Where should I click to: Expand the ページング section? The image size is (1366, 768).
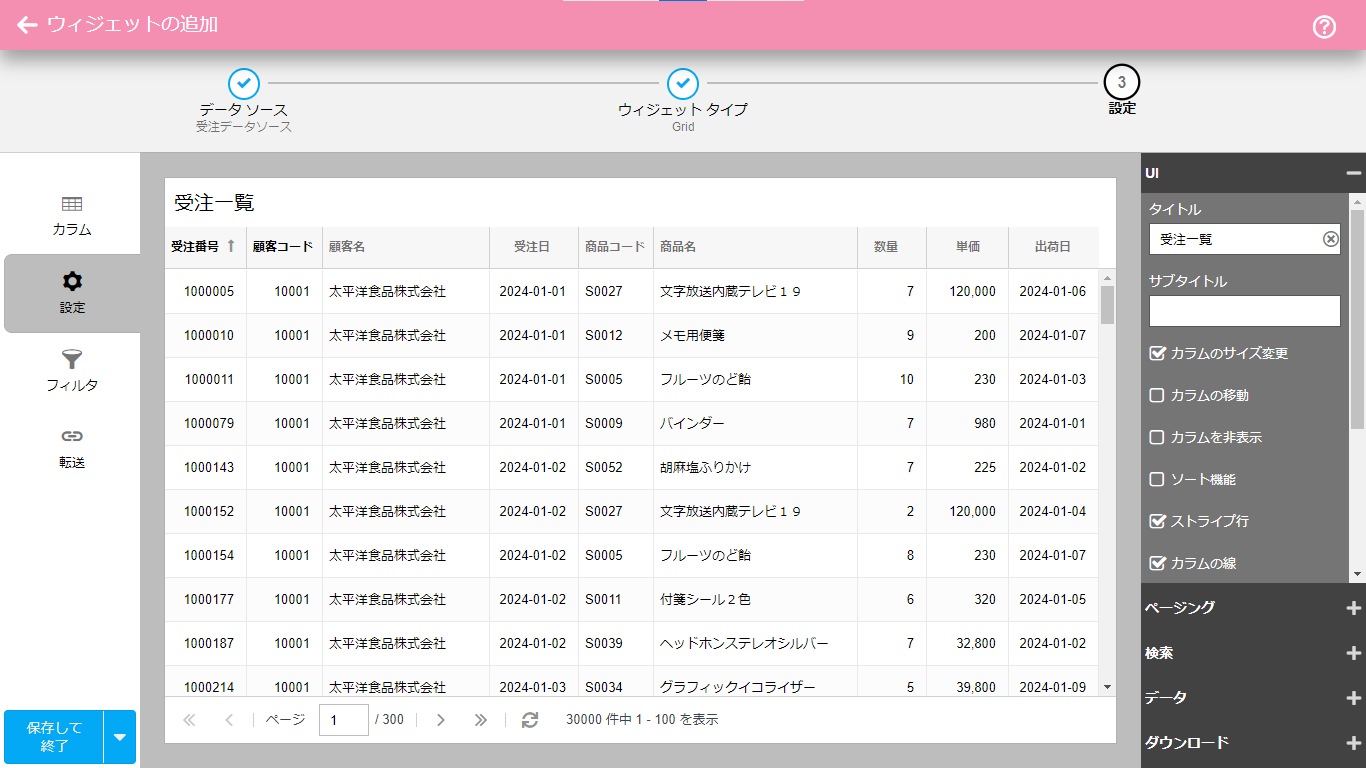[1354, 608]
